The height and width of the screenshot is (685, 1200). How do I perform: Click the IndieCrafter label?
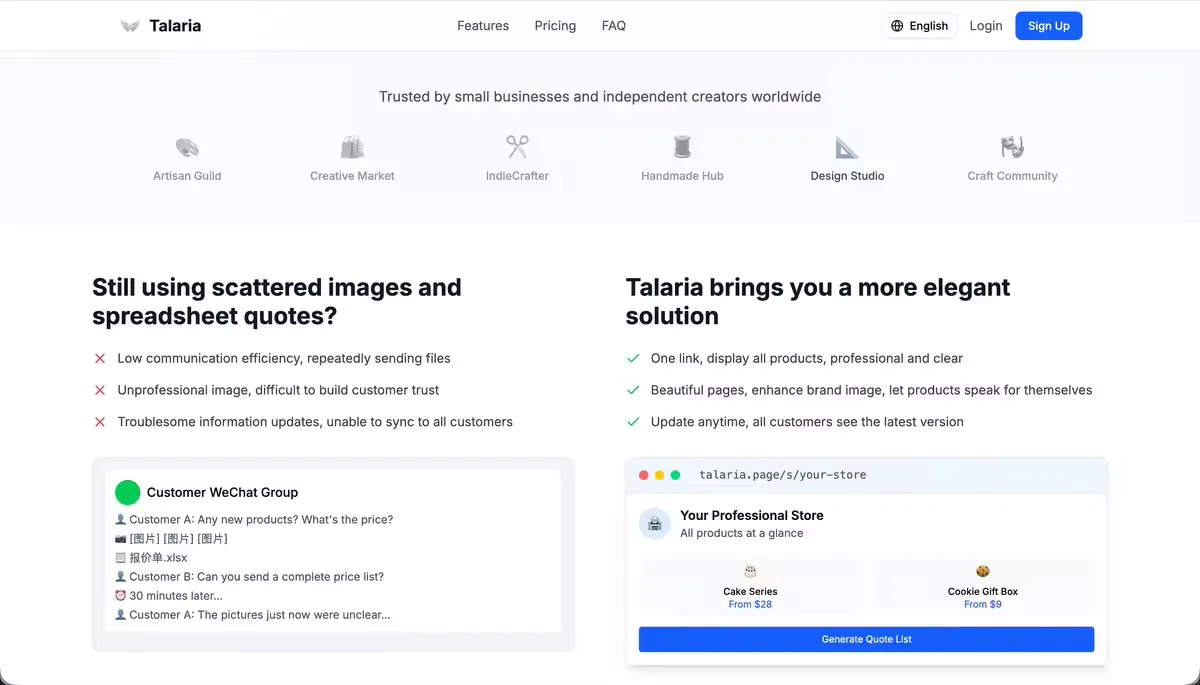517,176
